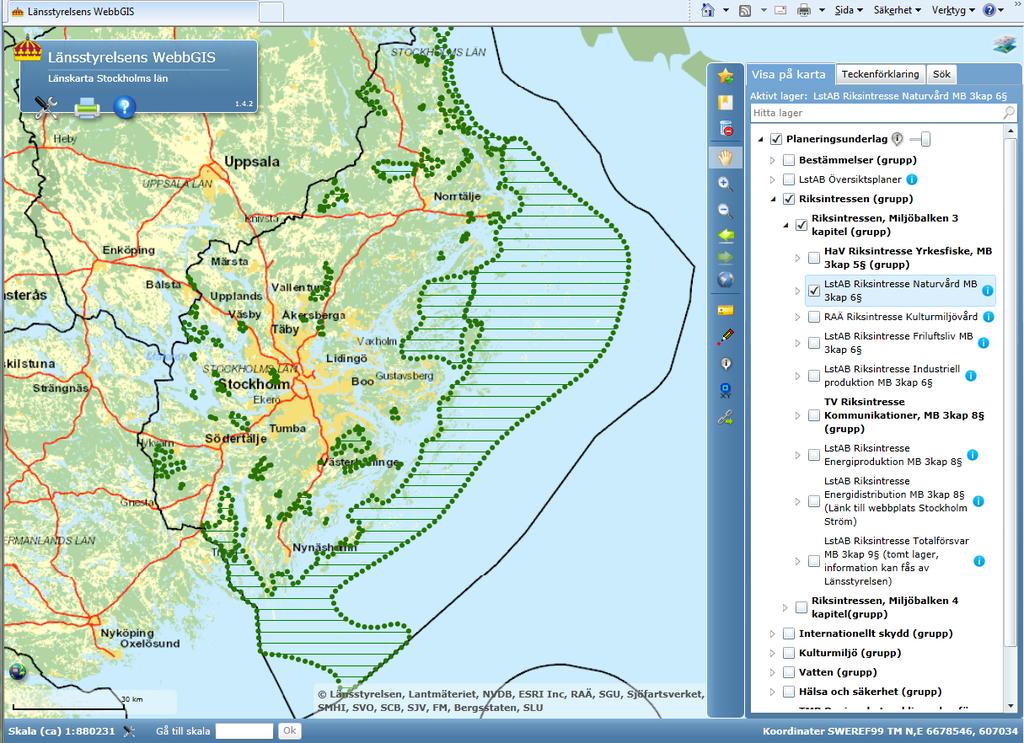Expand the Vatten (grupp) node
Image resolution: width=1024 pixels, height=743 pixels.
click(773, 672)
